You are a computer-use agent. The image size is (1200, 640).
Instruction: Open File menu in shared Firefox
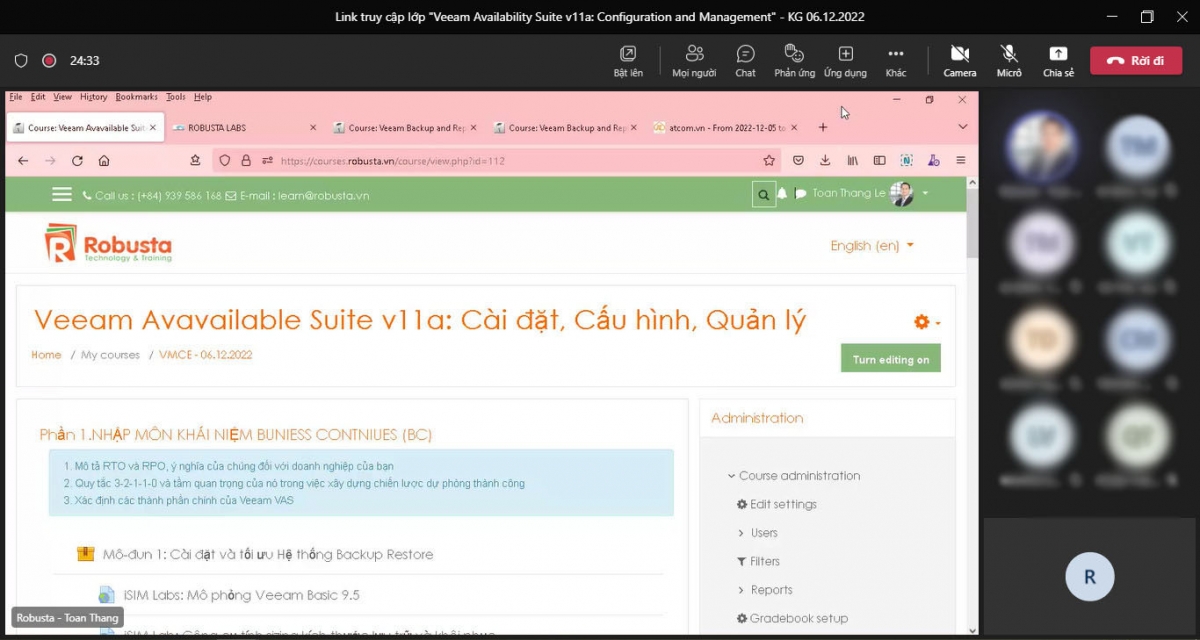pyautogui.click(x=15, y=97)
